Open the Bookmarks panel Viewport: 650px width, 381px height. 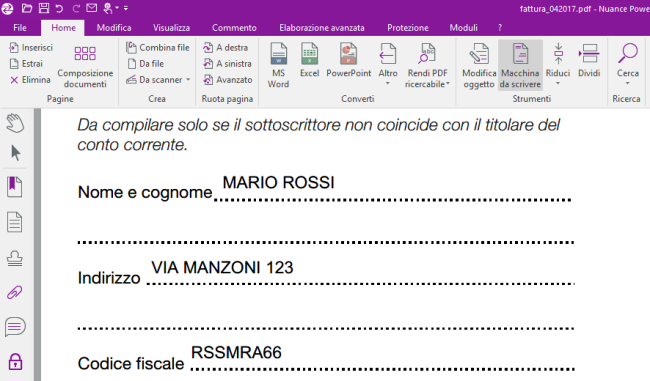[15, 187]
